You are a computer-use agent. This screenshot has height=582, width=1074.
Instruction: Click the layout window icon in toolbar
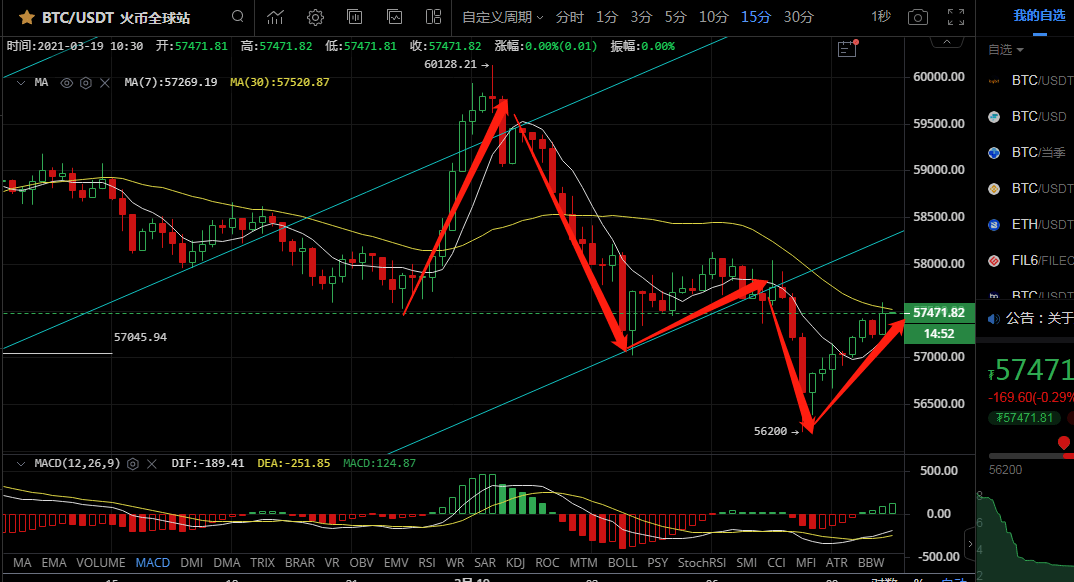tap(355, 17)
